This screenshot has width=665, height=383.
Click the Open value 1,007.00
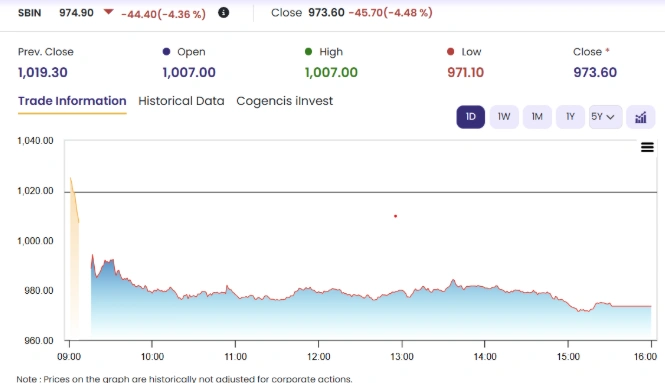pos(189,73)
